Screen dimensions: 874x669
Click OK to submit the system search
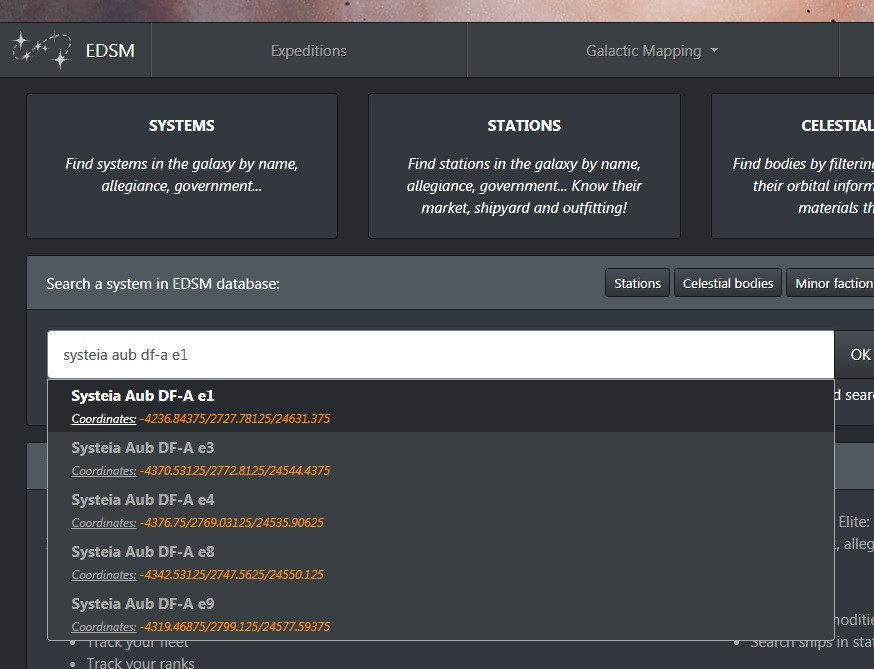click(854, 355)
